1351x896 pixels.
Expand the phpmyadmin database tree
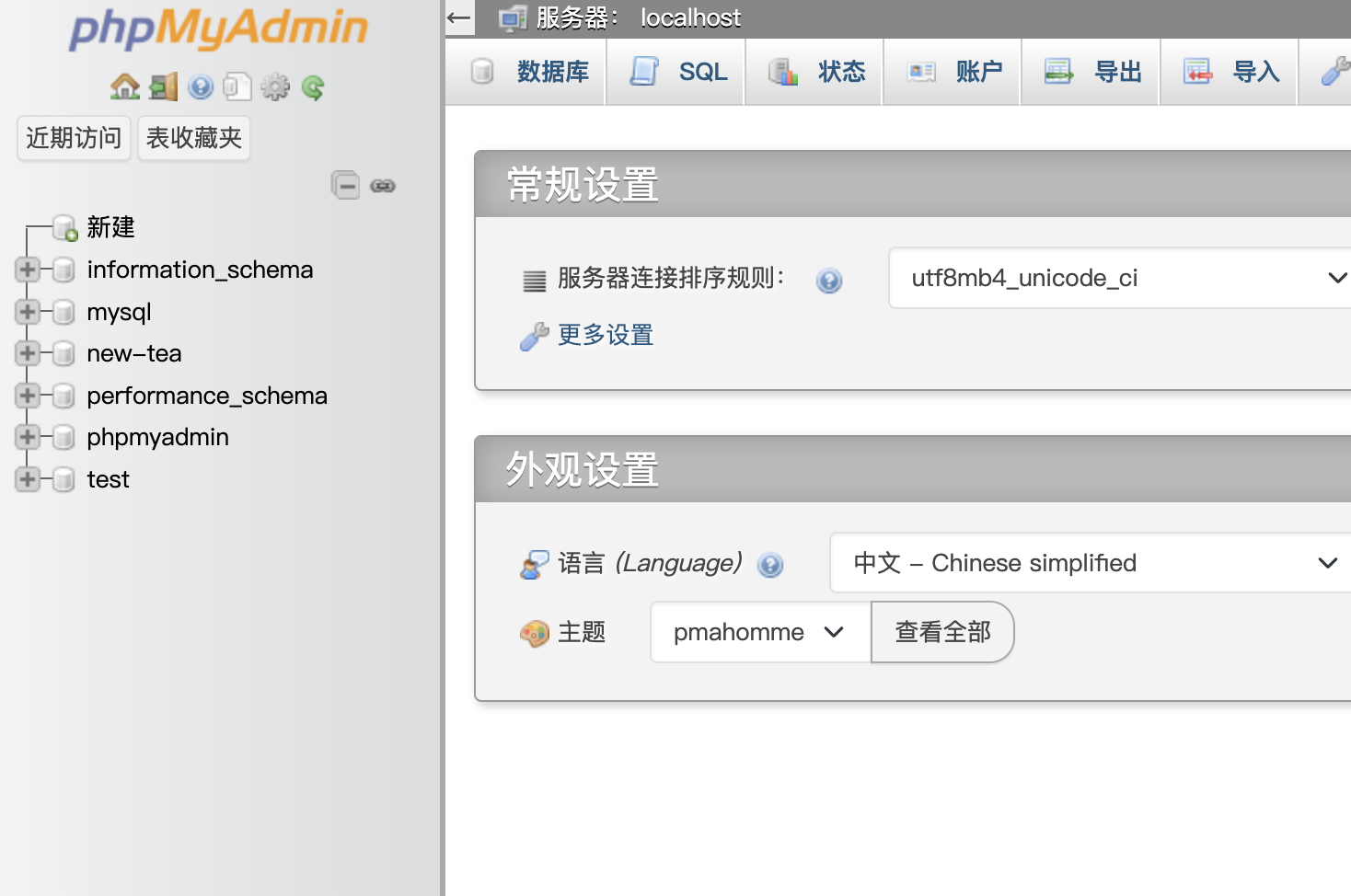28,437
